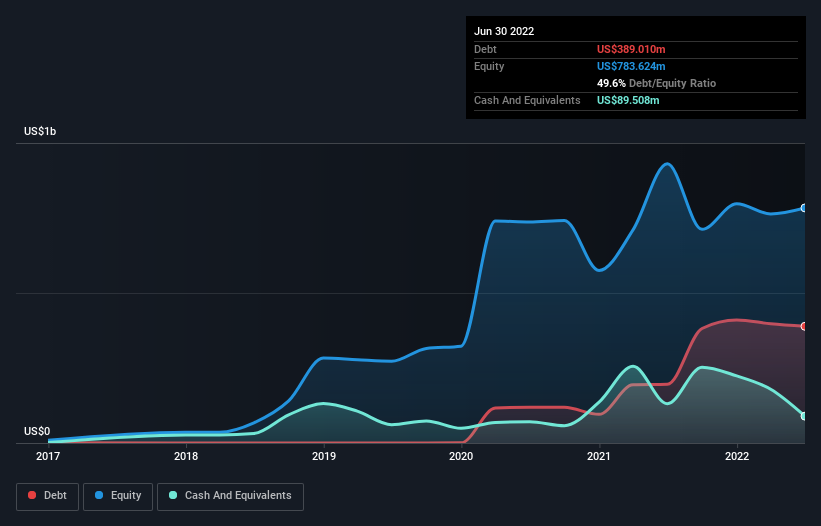This screenshot has height=526, width=821.
Task: Click the teal Cash legend dot
Action: tap(173, 495)
